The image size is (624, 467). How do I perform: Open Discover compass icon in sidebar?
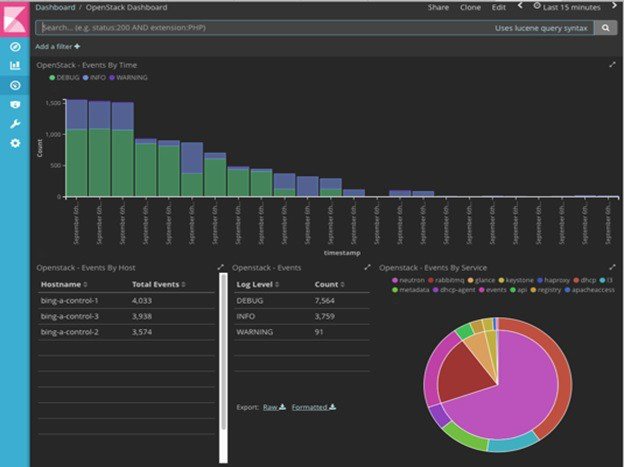(15, 47)
